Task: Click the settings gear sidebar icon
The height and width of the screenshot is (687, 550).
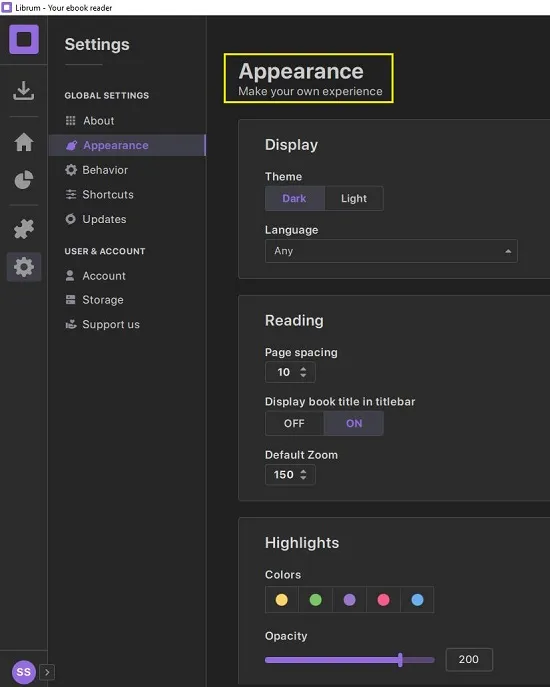Action: (x=24, y=267)
